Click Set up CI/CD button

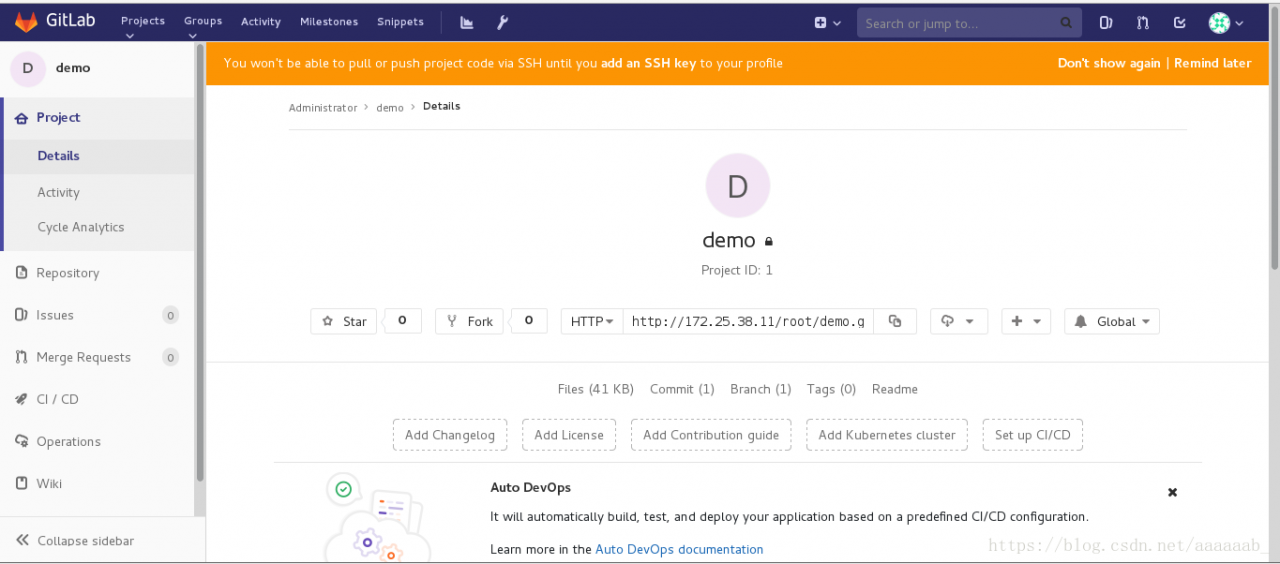[x=1033, y=435]
